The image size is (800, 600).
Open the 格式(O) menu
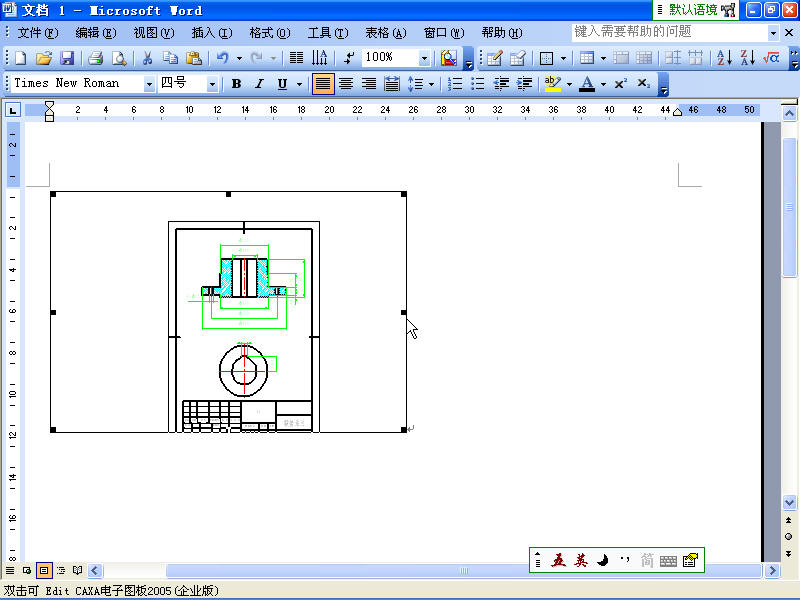point(270,33)
